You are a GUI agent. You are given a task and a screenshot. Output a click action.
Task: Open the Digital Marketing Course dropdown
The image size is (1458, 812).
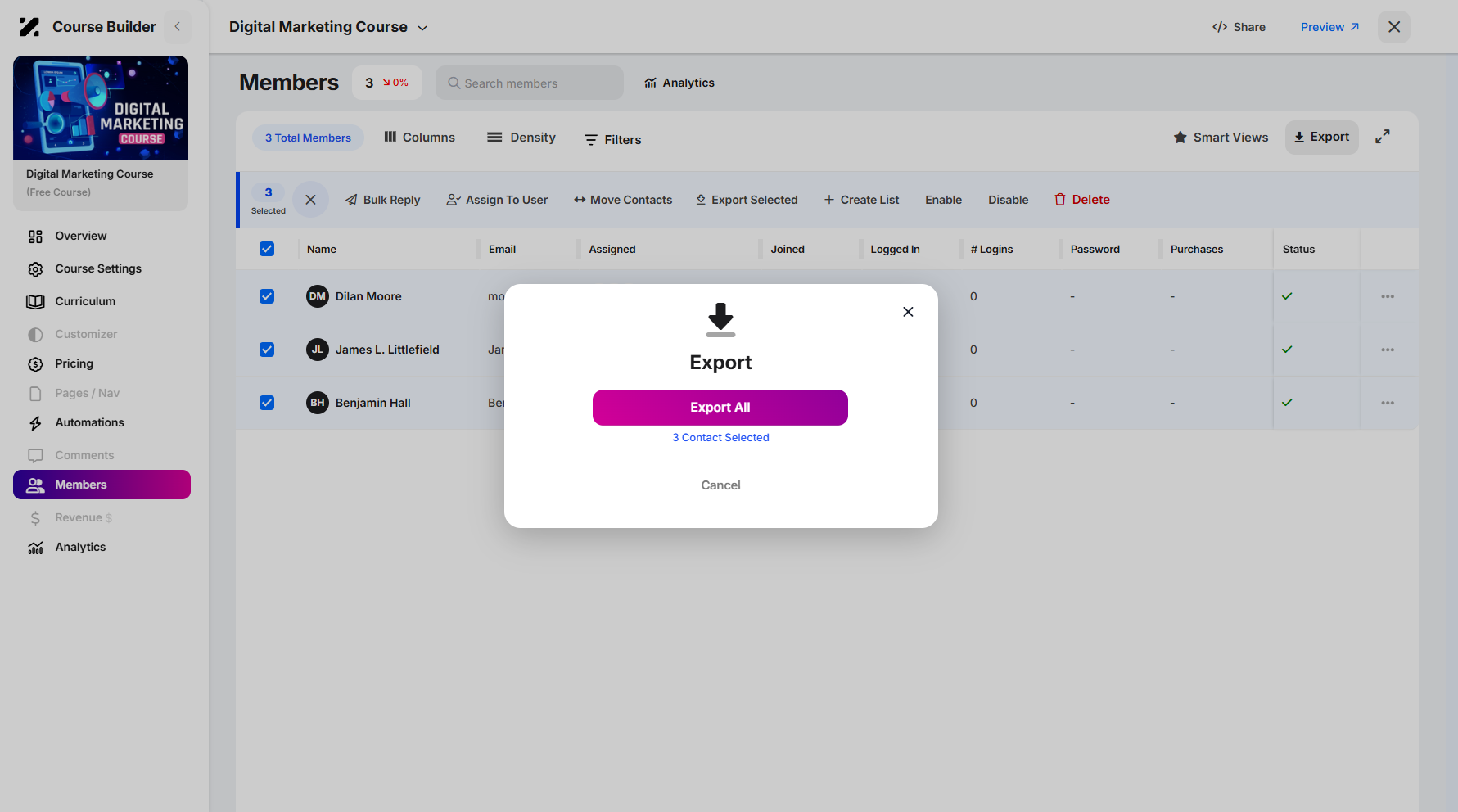328,27
